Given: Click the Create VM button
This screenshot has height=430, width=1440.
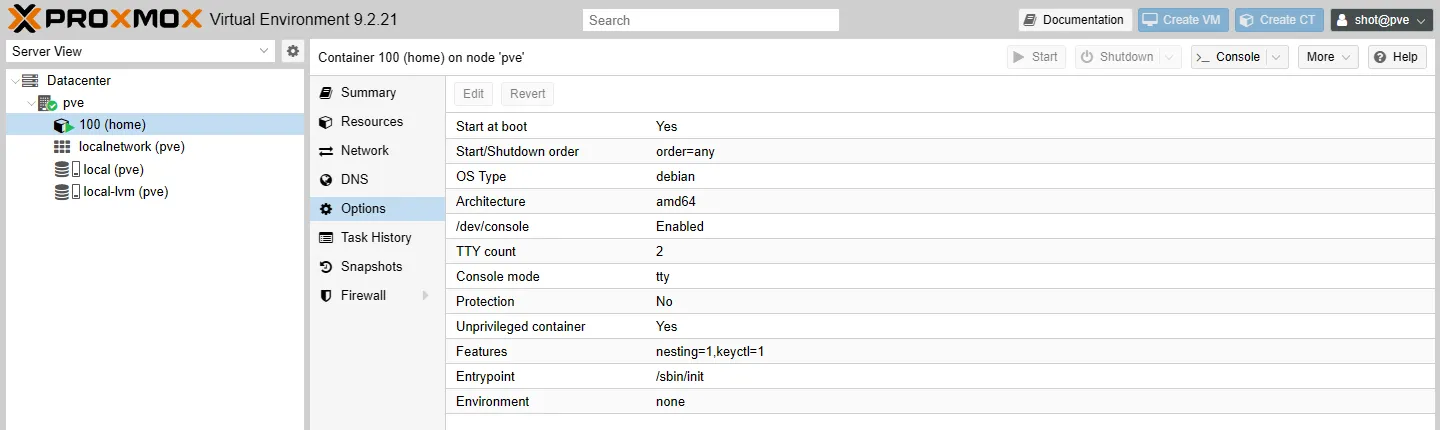Looking at the screenshot, I should 1182,20.
